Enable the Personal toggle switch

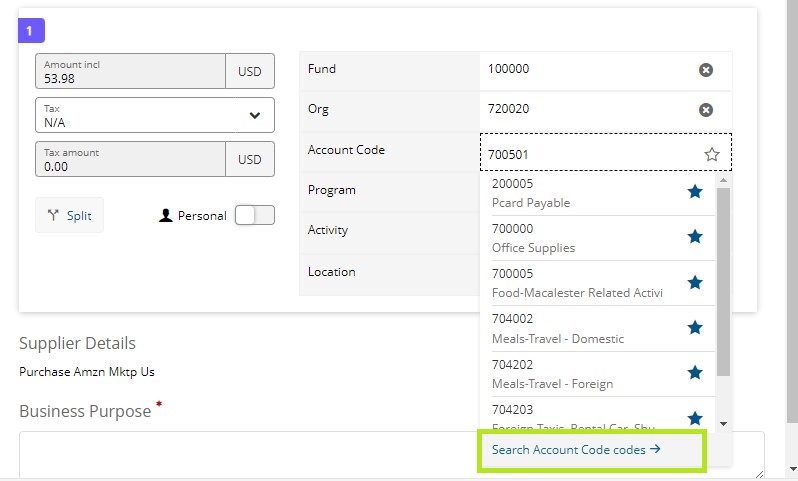(x=254, y=215)
